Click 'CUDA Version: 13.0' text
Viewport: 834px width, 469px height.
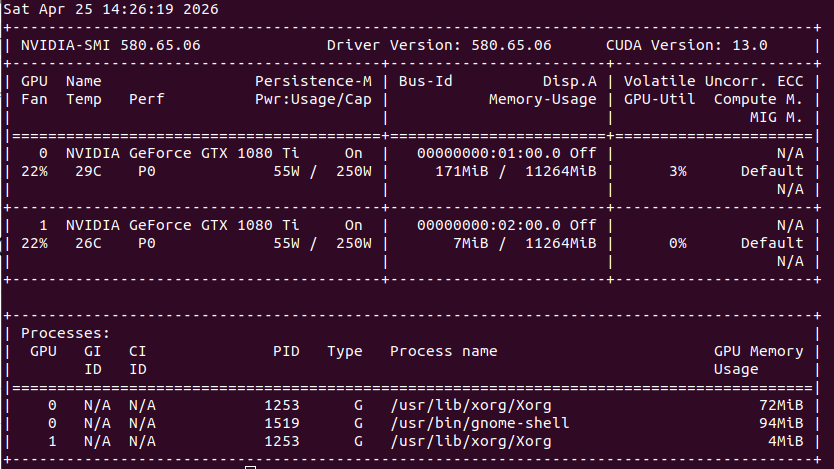point(687,45)
